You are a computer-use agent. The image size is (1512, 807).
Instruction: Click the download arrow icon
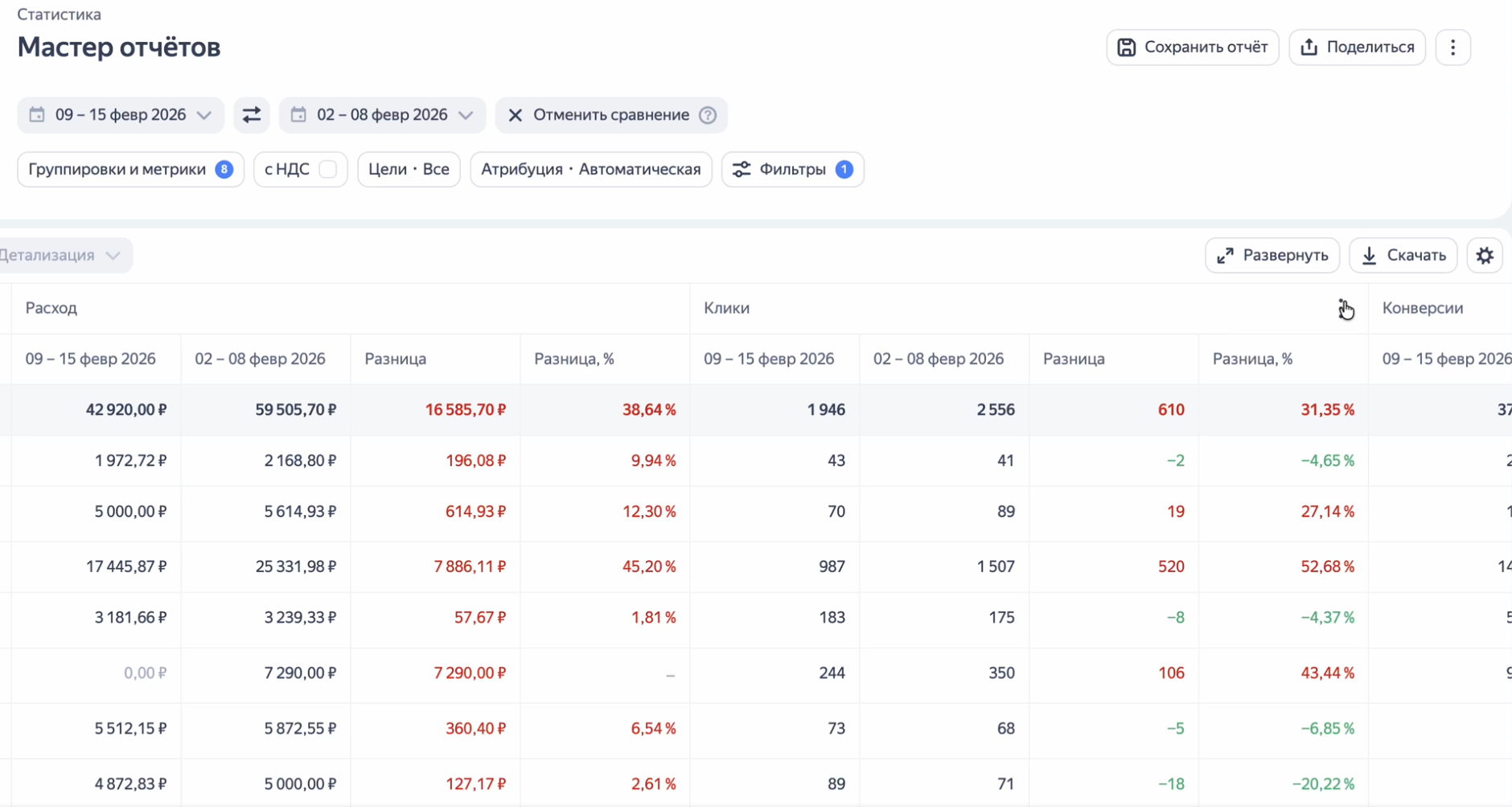click(1369, 256)
